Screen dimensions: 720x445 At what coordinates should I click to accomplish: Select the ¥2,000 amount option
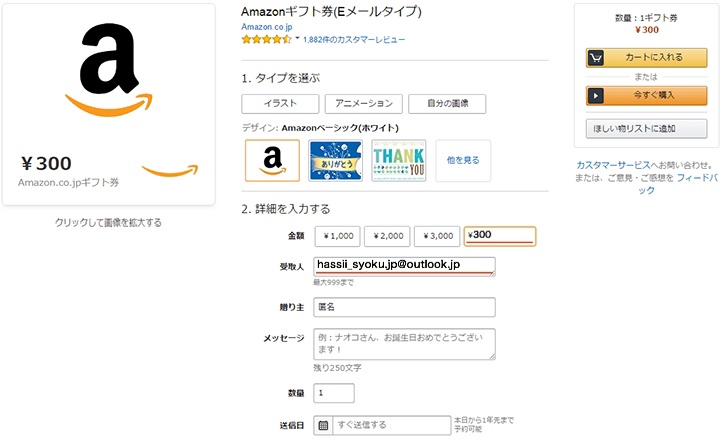pos(386,236)
